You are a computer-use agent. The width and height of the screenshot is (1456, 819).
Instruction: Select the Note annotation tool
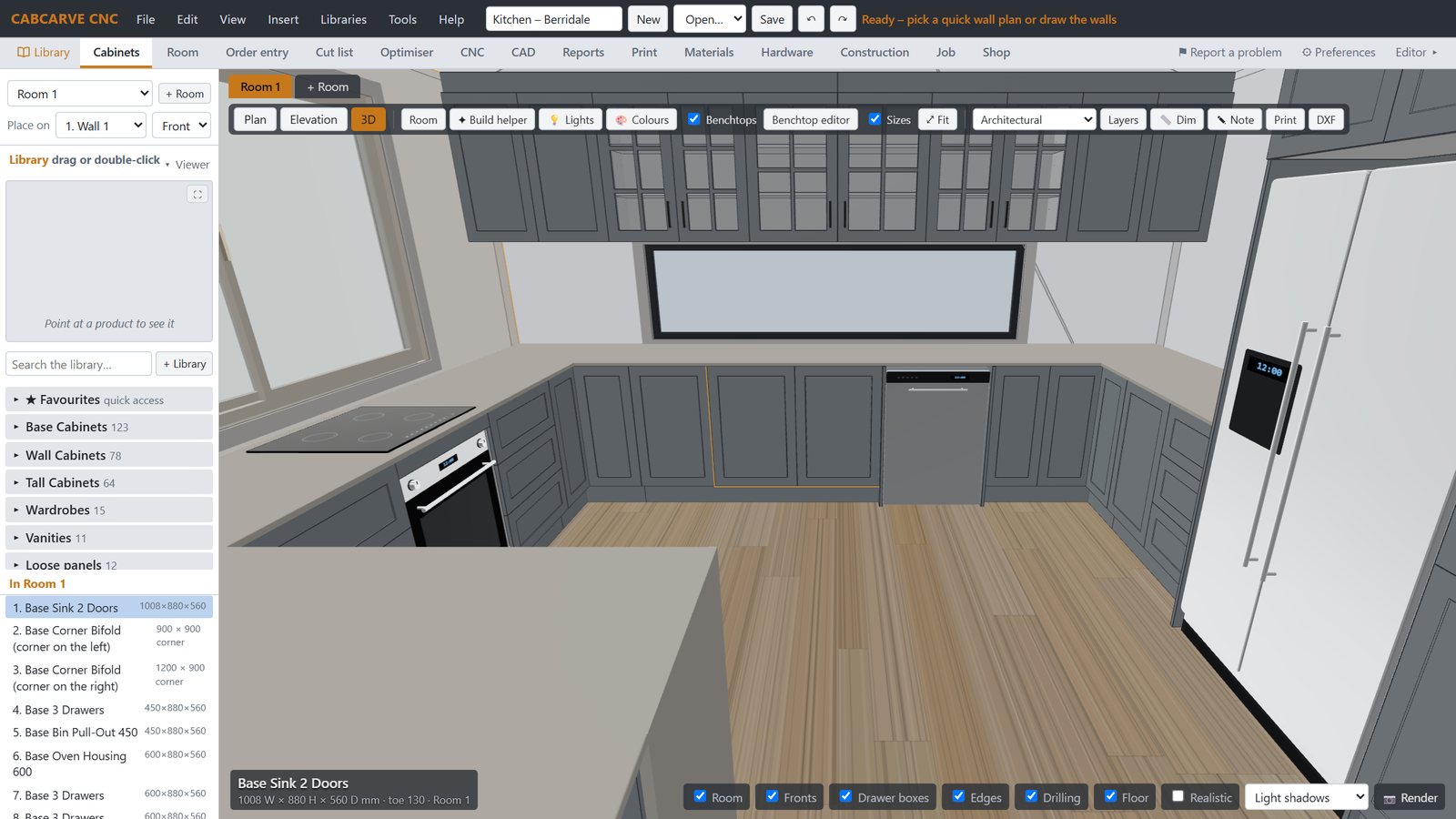1235,119
